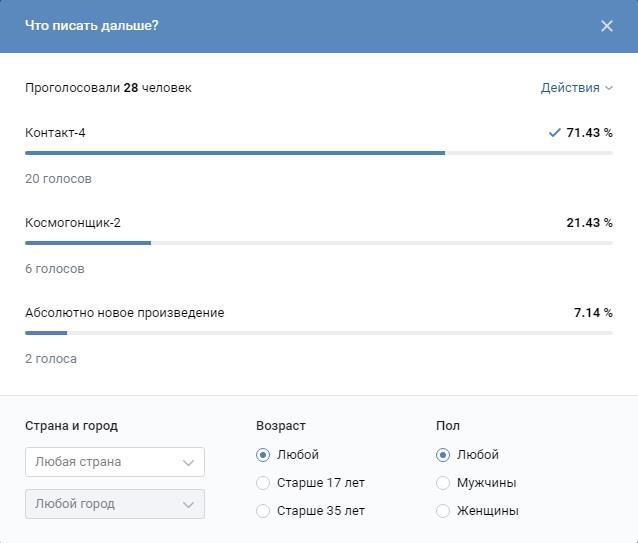The width and height of the screenshot is (638, 543).
Task: Click the Контакт-4 poll option
Action: coord(55,133)
